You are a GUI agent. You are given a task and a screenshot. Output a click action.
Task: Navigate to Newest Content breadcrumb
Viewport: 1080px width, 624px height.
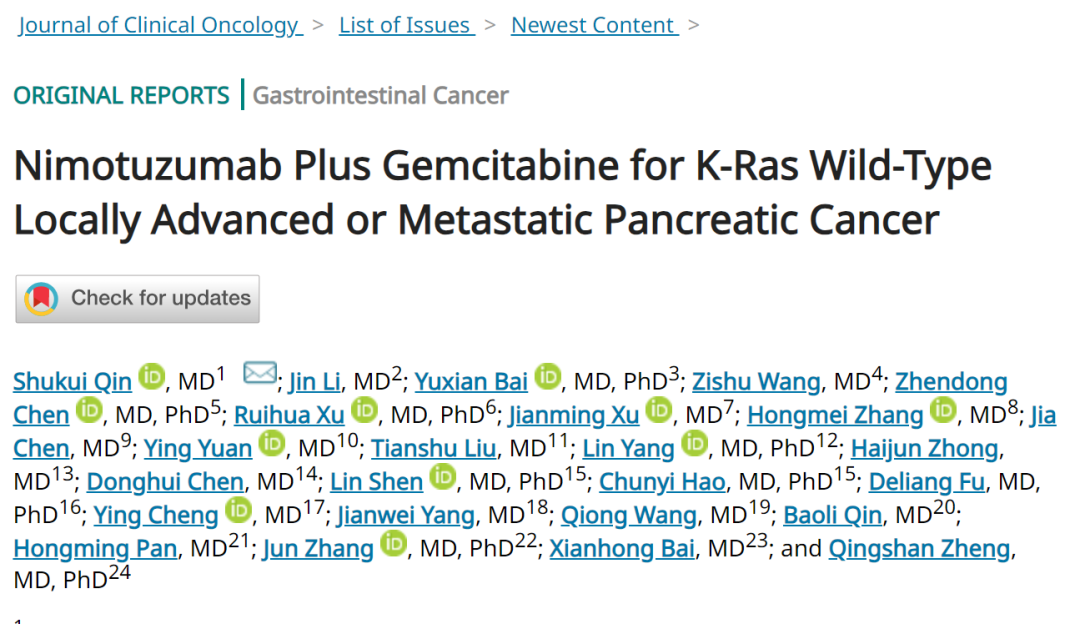pyautogui.click(x=594, y=25)
